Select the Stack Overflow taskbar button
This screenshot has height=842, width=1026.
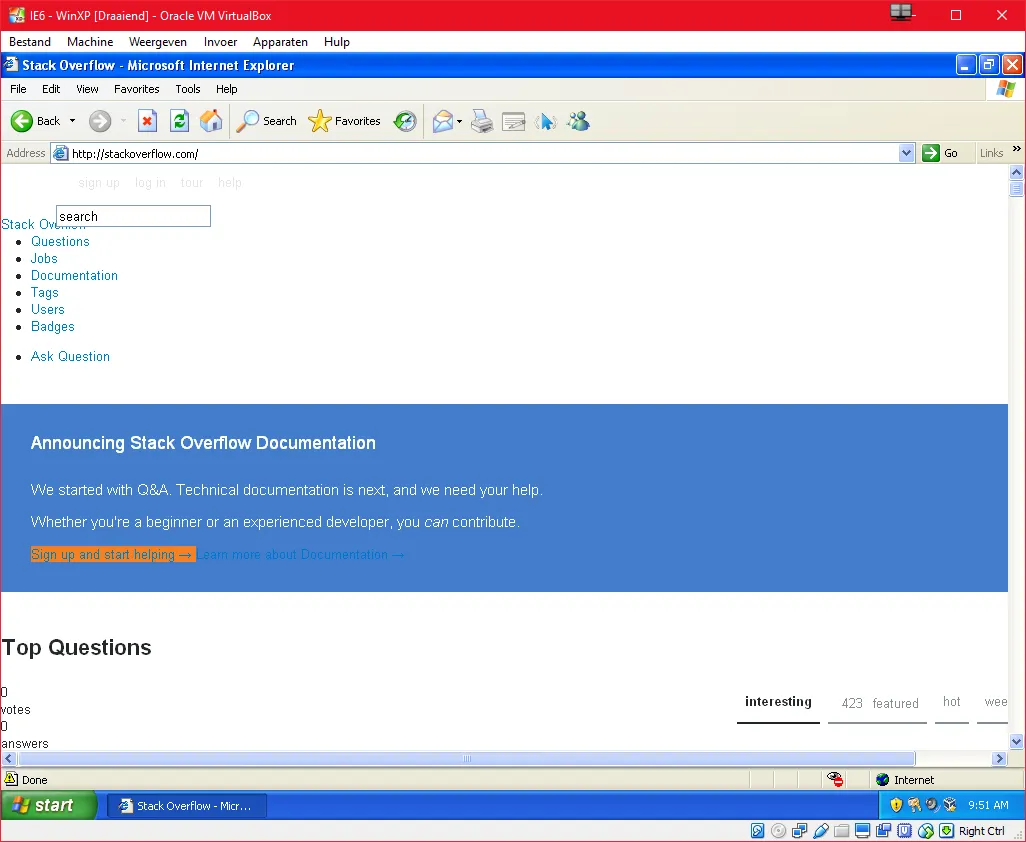[x=187, y=805]
